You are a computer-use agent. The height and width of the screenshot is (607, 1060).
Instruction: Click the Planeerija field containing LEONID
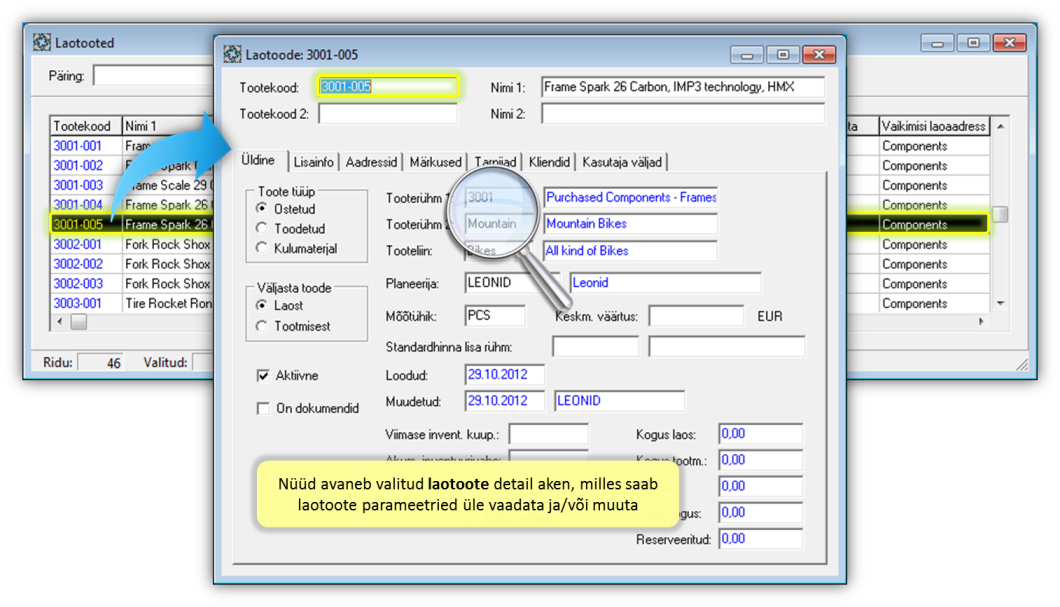(x=510, y=283)
